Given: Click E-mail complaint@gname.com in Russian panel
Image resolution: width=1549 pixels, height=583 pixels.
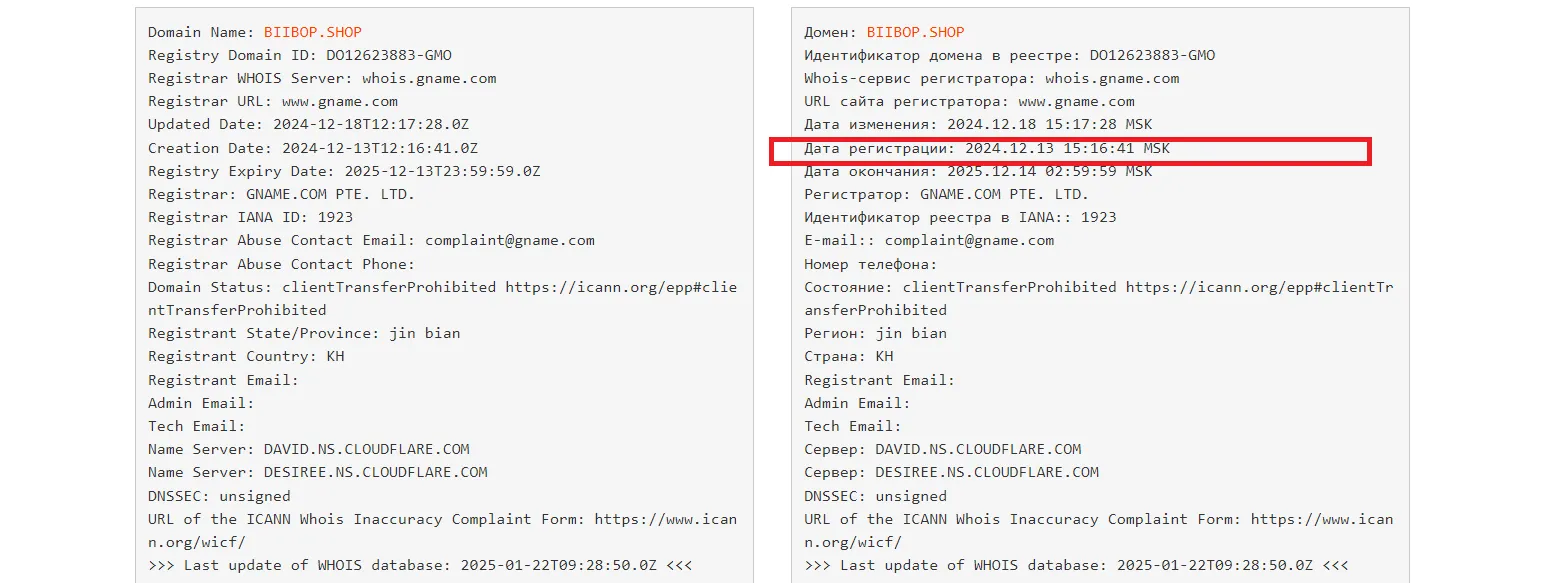Looking at the screenshot, I should 969,240.
